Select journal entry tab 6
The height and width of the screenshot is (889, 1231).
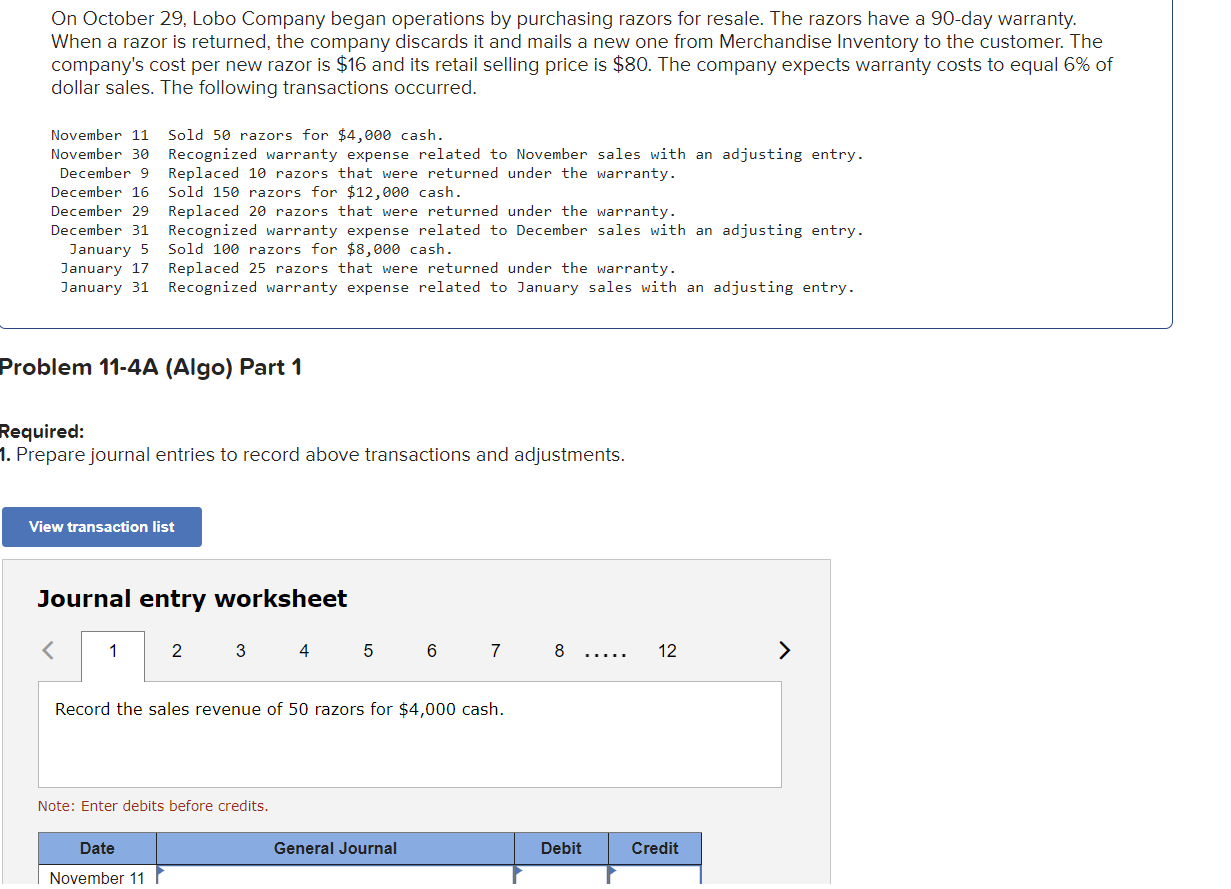431,650
